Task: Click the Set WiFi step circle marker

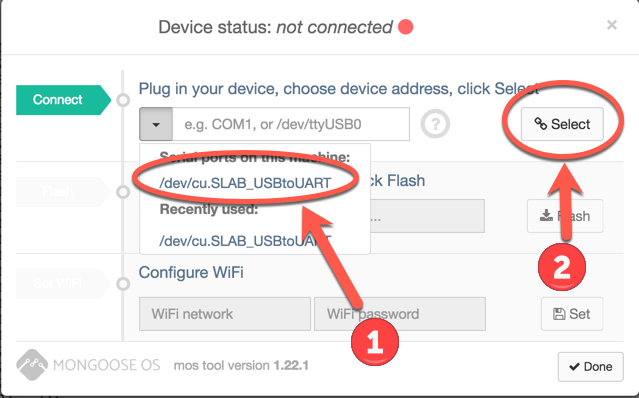Action: 123,284
